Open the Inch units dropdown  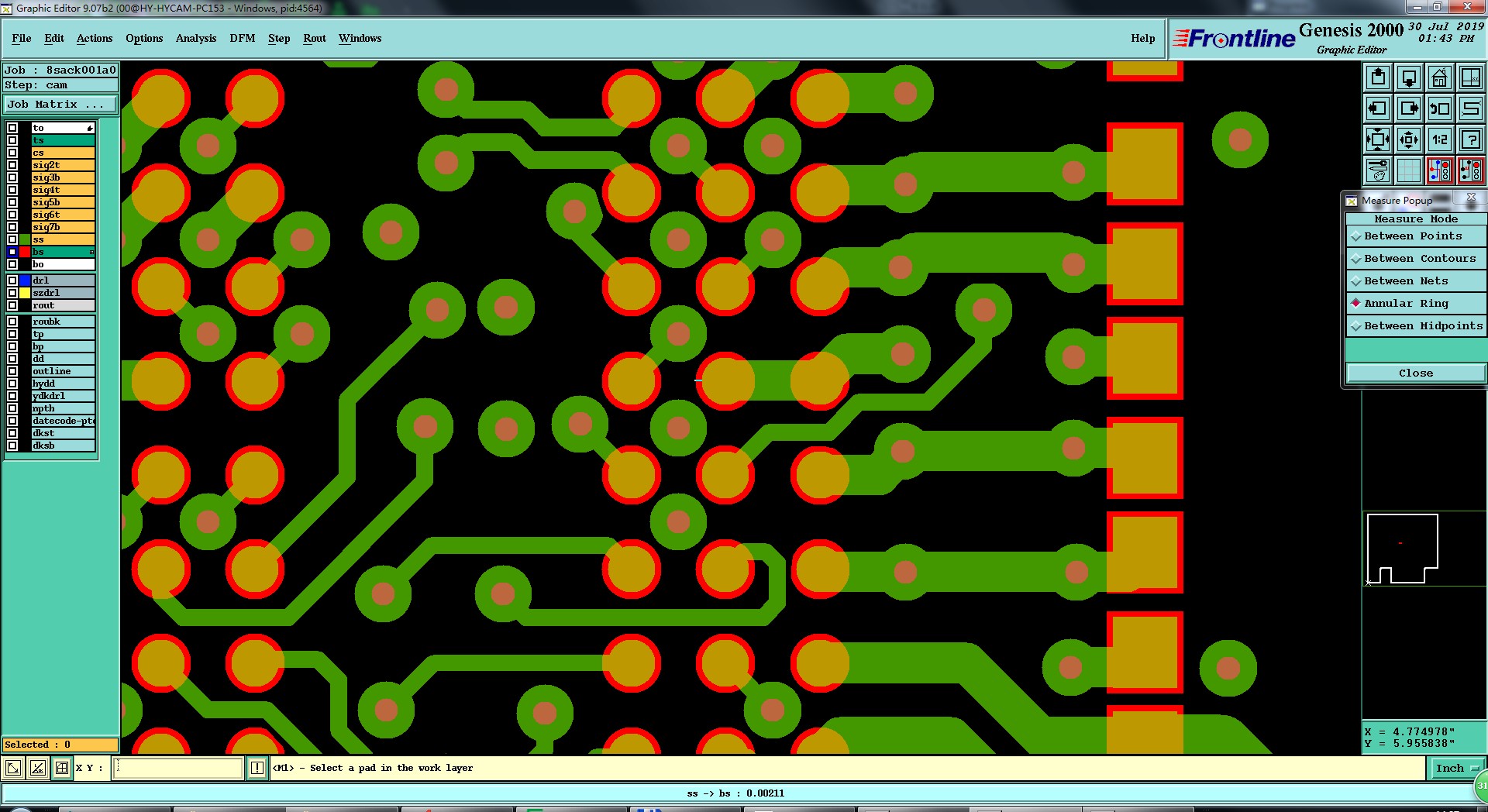(x=1456, y=769)
